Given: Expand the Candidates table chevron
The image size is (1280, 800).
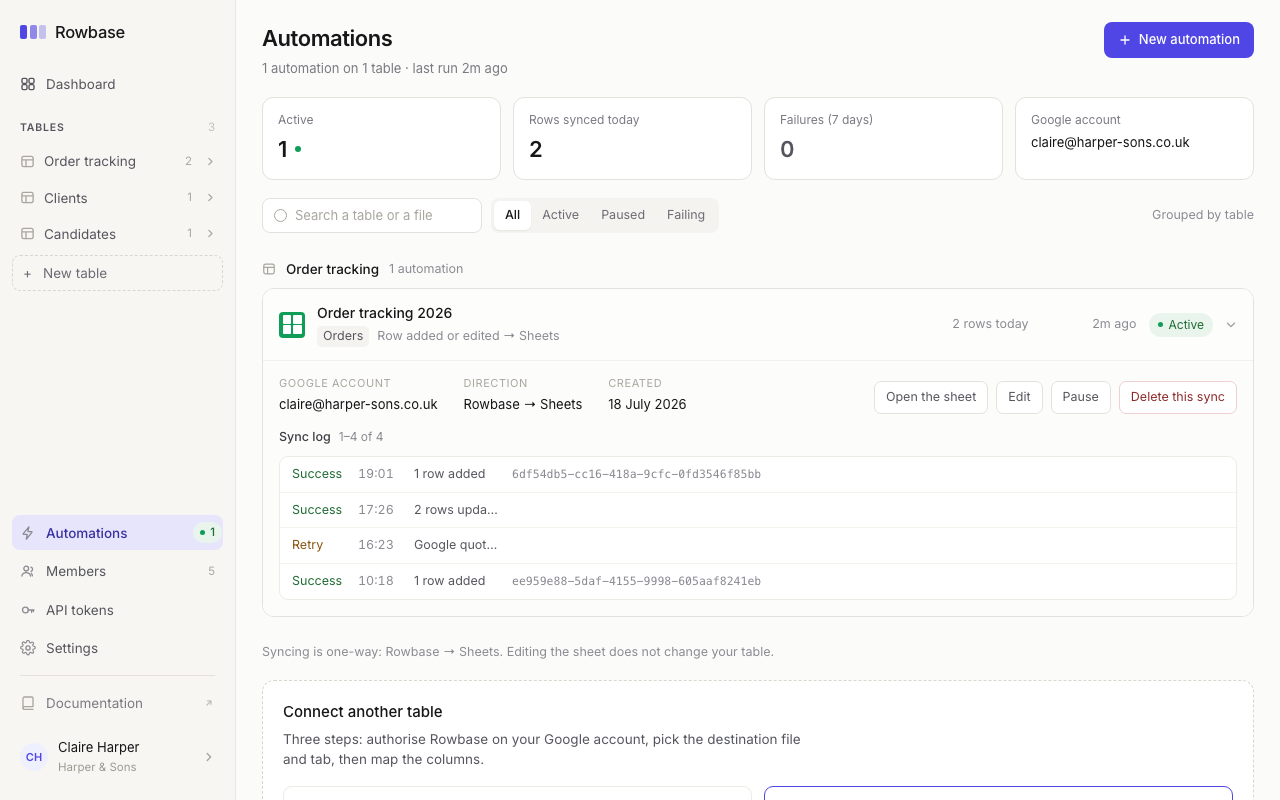Looking at the screenshot, I should [210, 234].
